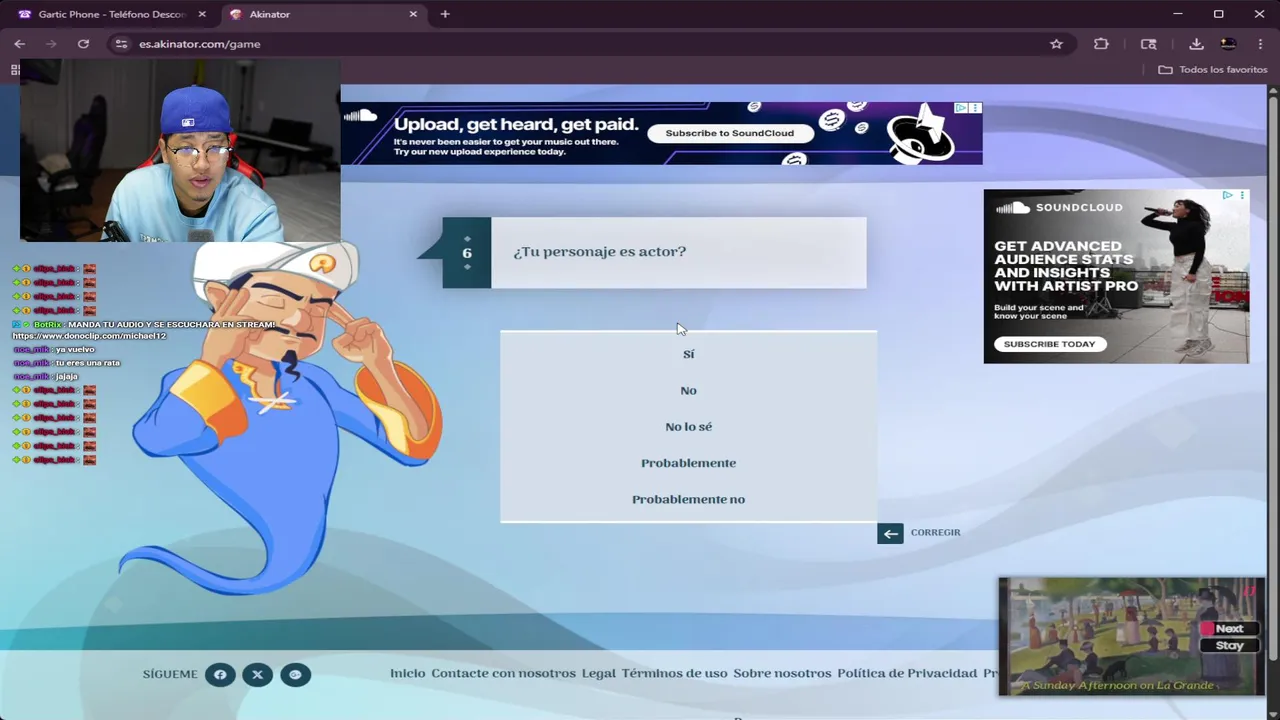Answer Sí to the actor question

click(x=688, y=354)
